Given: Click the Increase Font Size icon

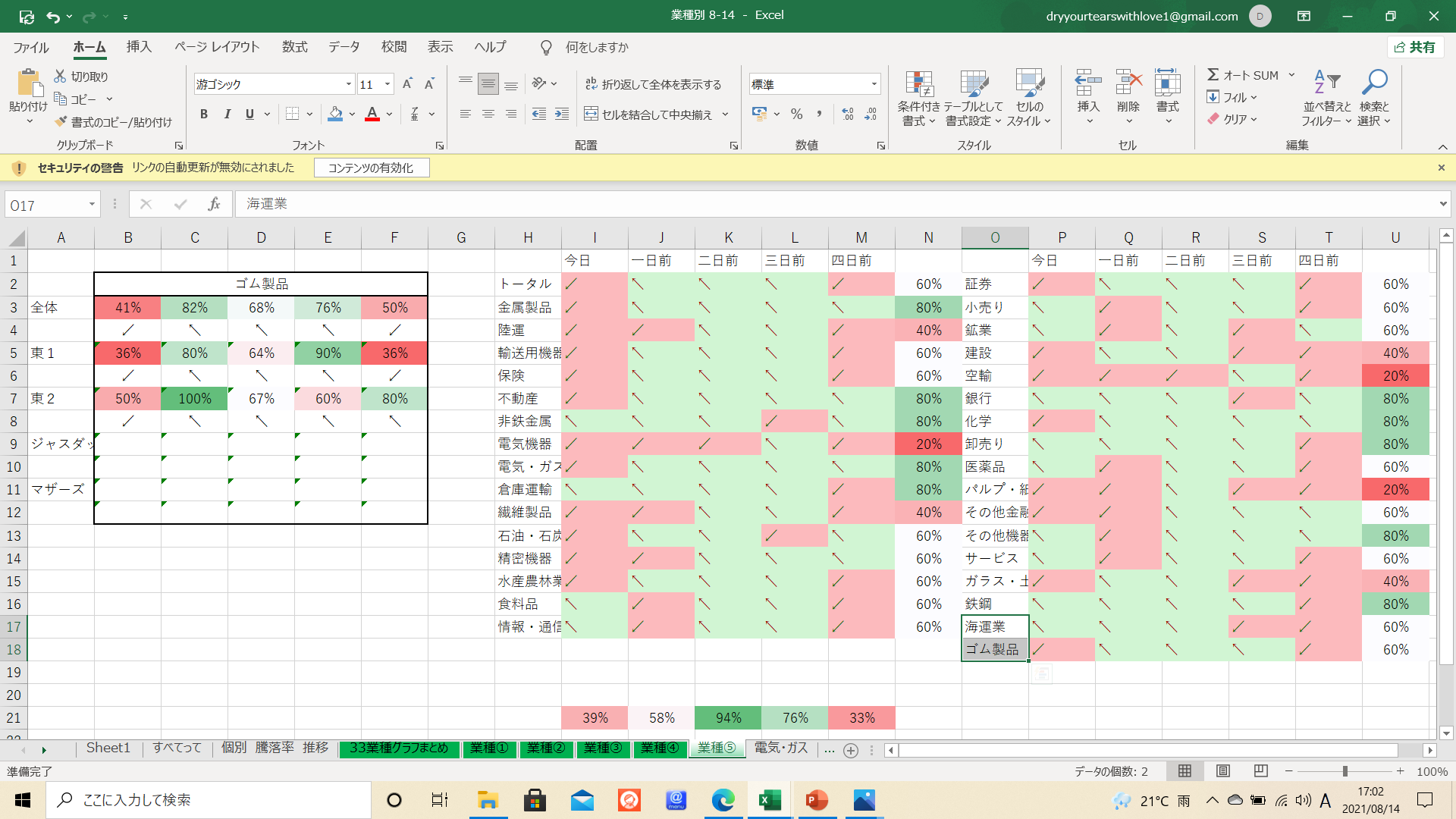Looking at the screenshot, I should 407,84.
